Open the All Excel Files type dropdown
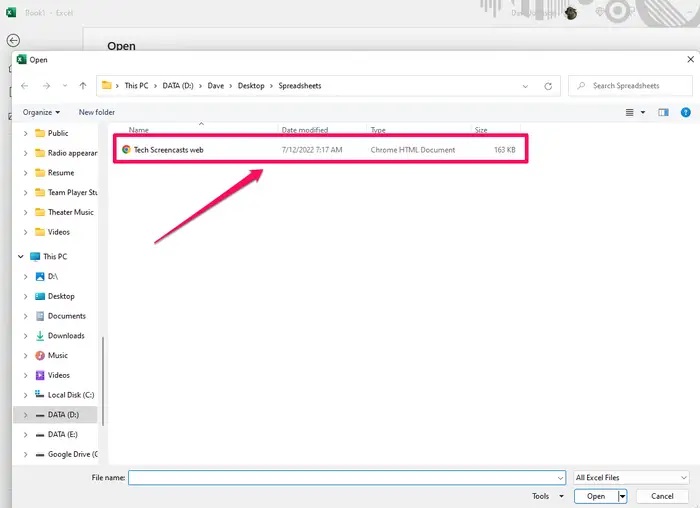Viewport: 700px width, 508px height. click(631, 478)
